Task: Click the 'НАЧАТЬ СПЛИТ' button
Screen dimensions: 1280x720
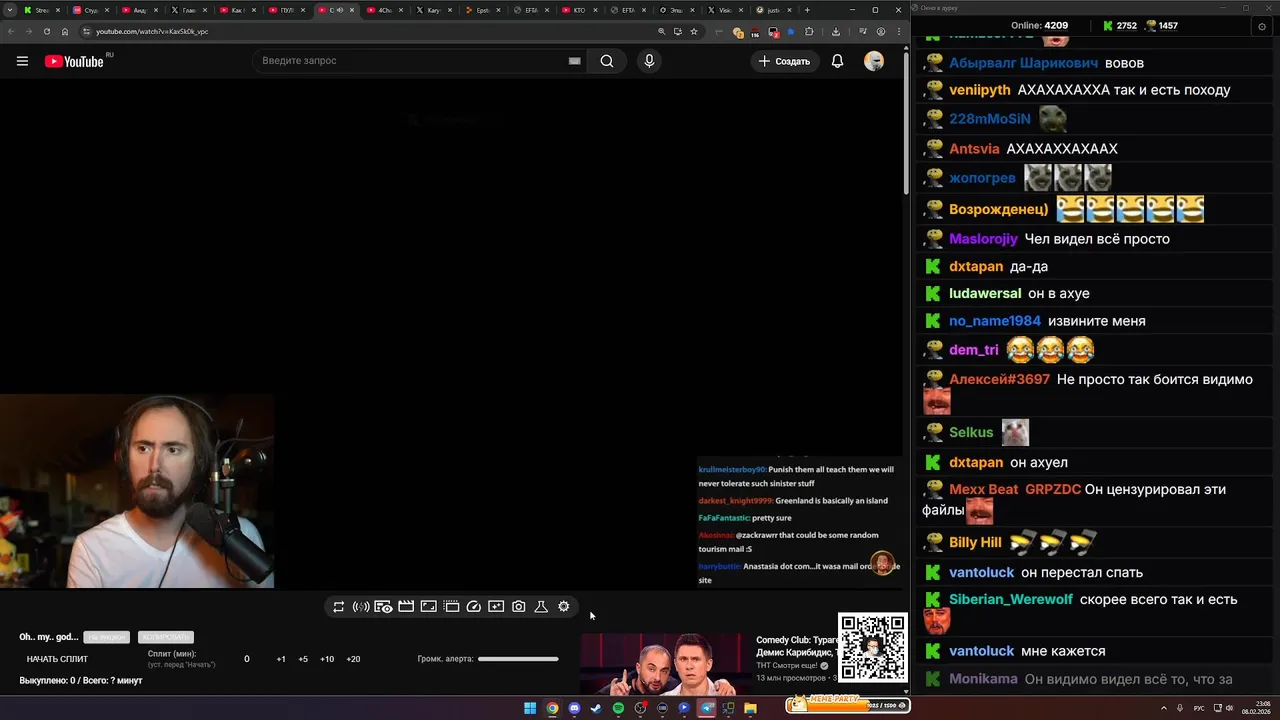Action: [57, 659]
